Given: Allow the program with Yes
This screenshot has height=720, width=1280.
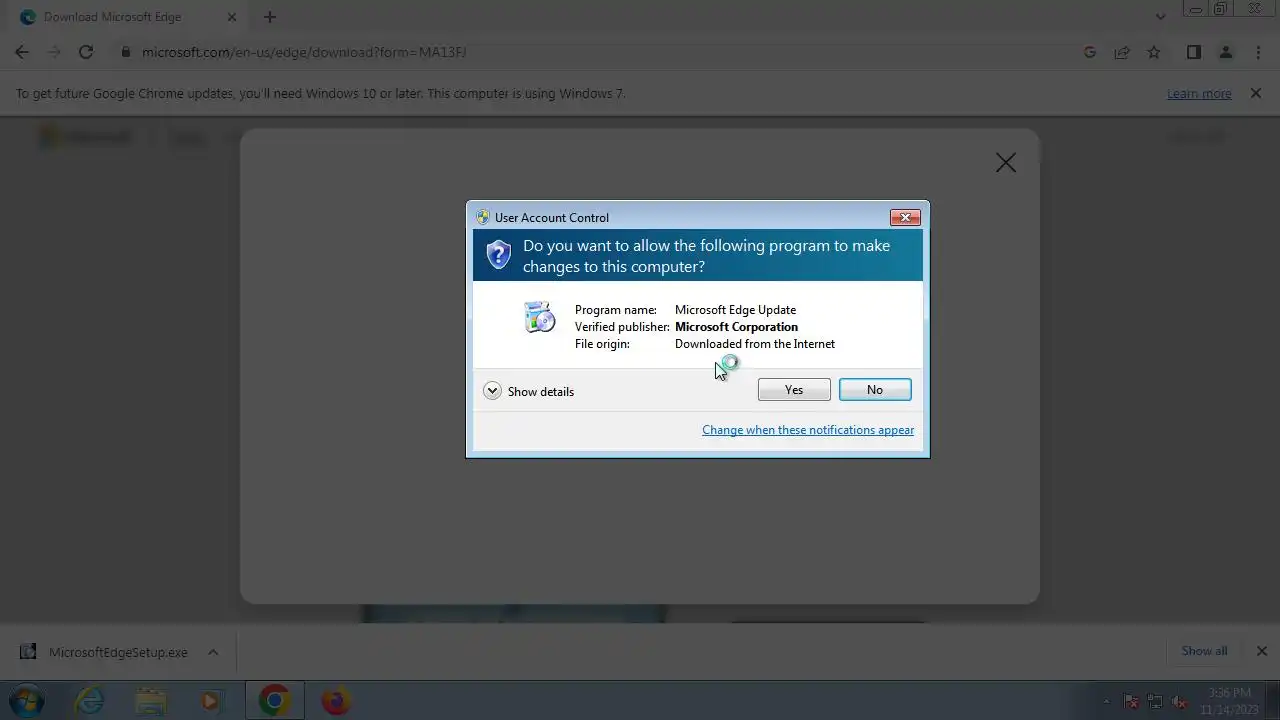Looking at the screenshot, I should [794, 390].
